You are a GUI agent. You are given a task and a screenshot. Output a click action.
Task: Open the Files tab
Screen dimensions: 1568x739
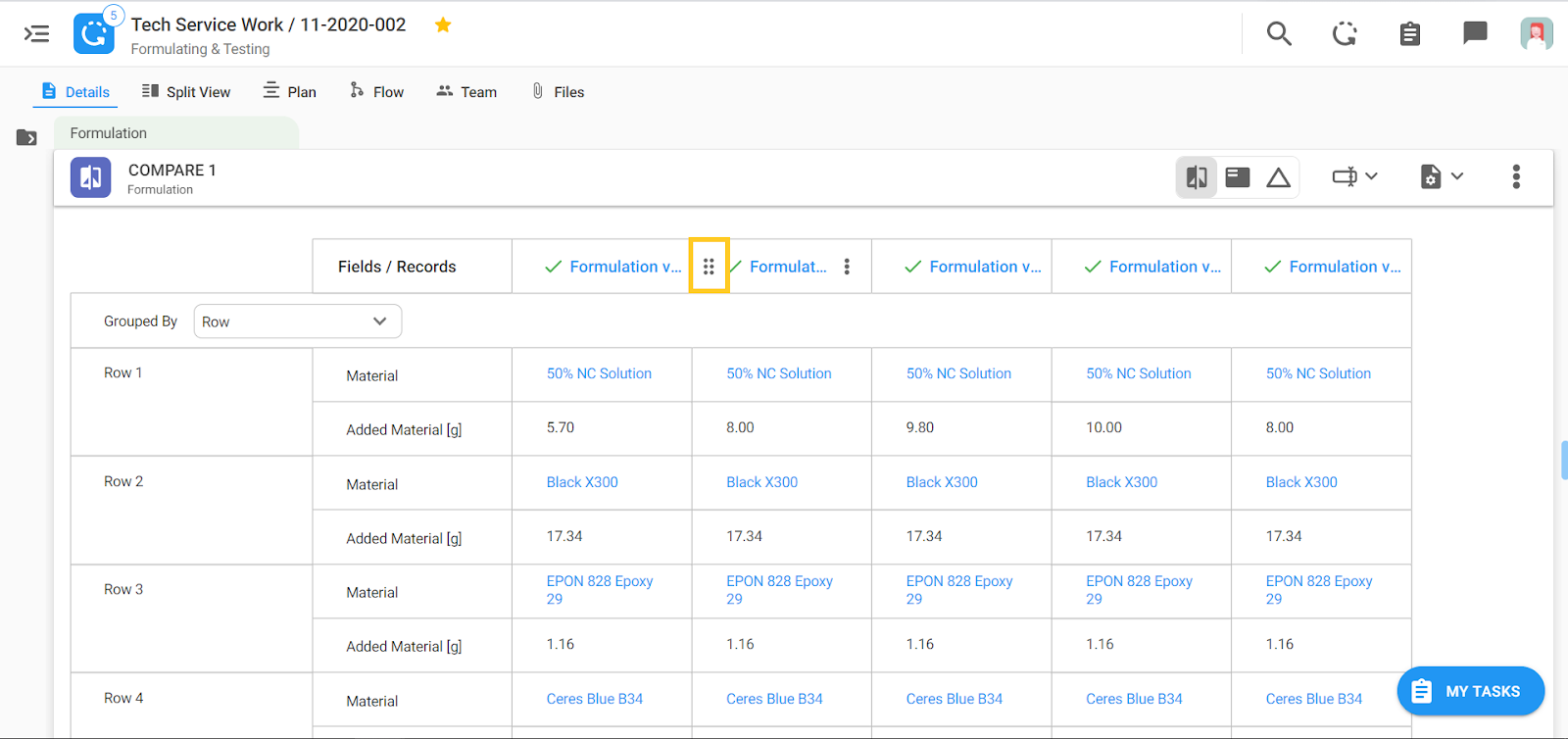click(x=558, y=91)
